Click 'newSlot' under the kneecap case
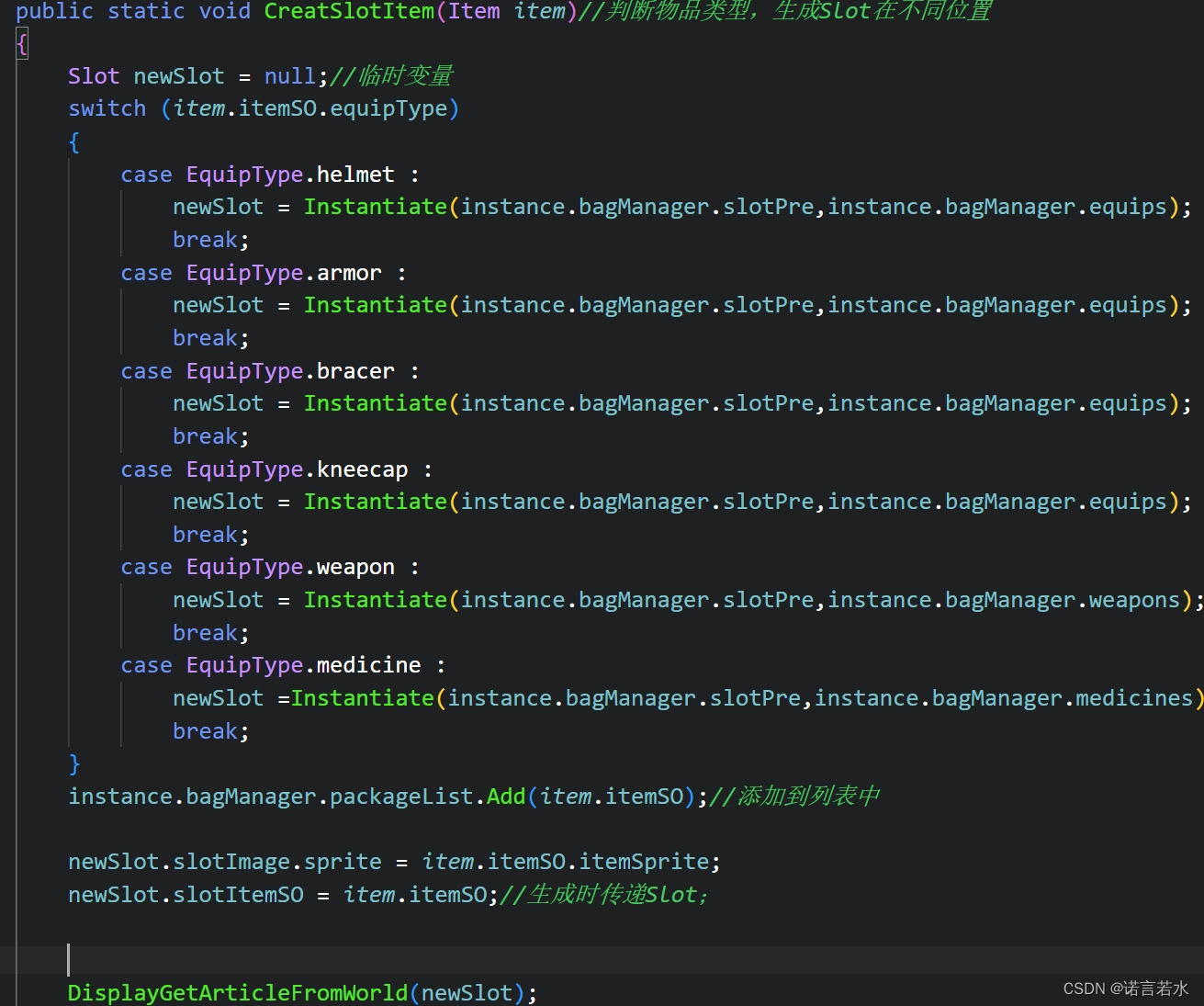Screen dimensions: 1204x1006 tap(218, 502)
